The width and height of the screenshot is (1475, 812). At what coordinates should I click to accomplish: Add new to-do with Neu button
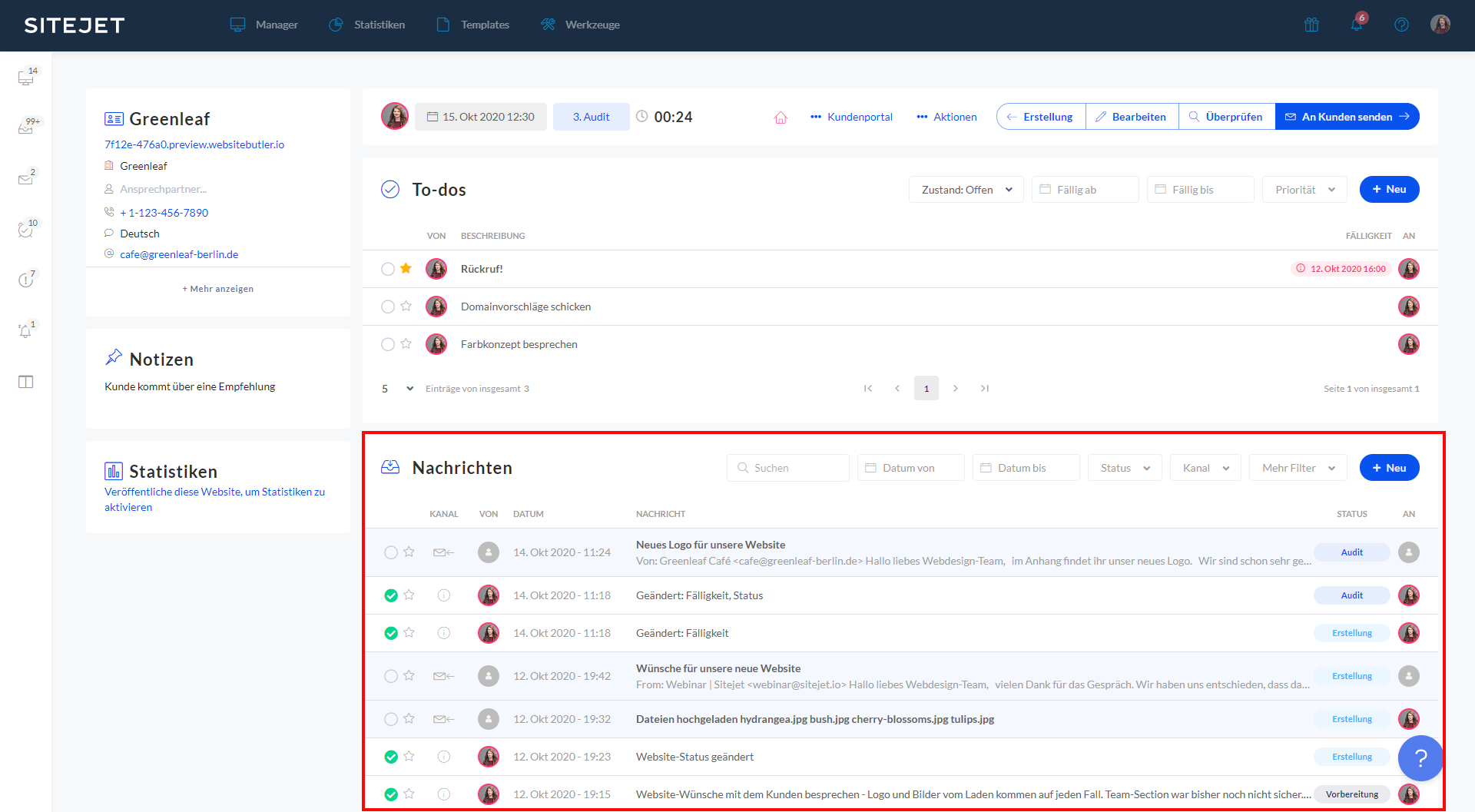[1389, 190]
